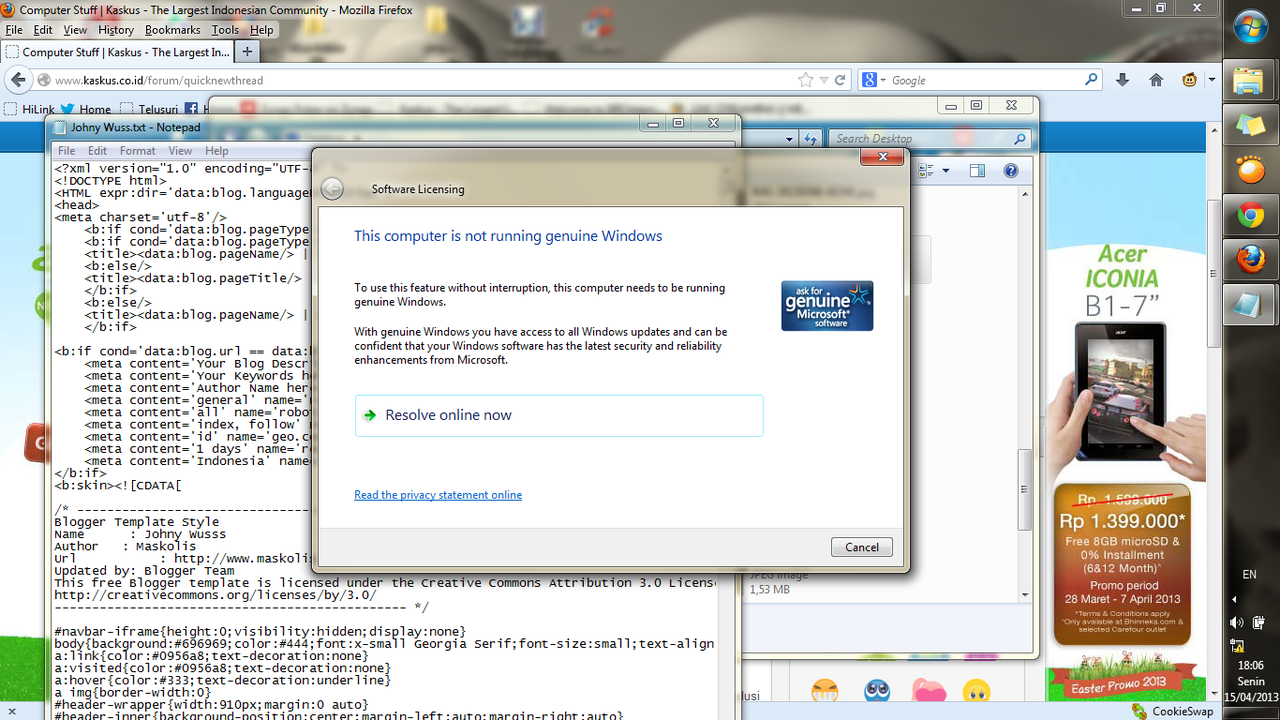
Task: Open Read the privacy statement online link
Action: click(438, 495)
